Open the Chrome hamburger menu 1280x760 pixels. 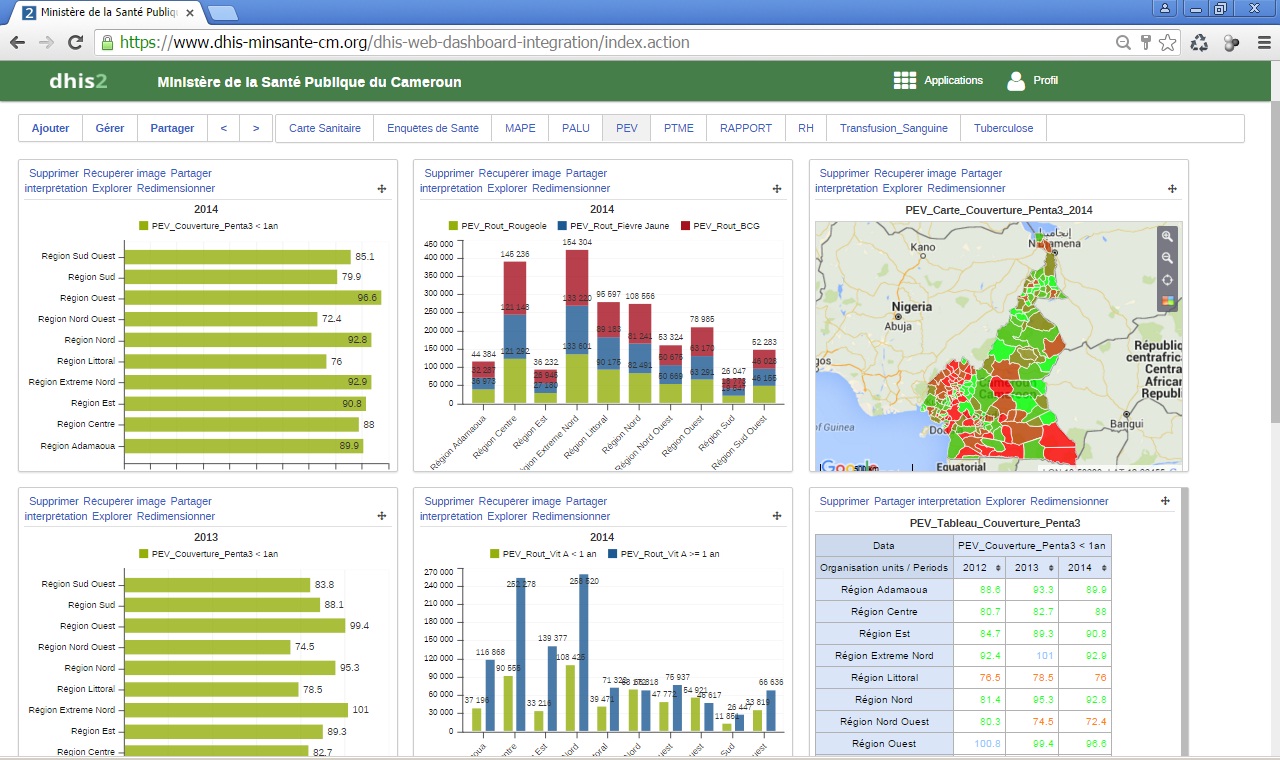click(1260, 43)
